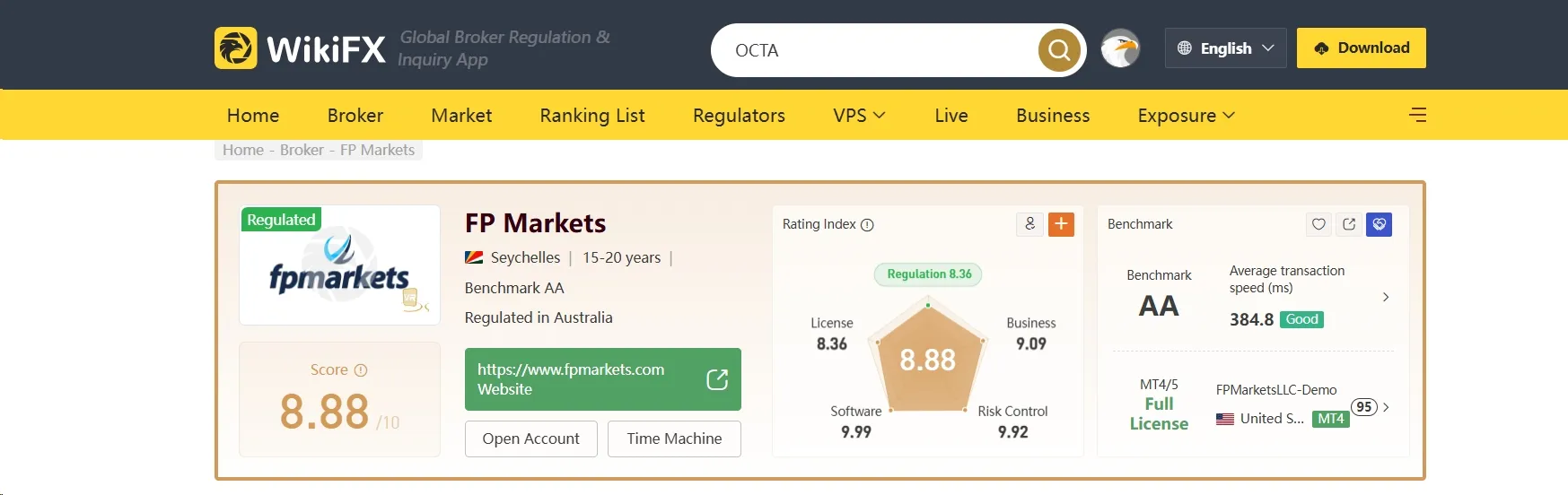Click the MT4 green tag
The image size is (1568, 495).
(x=1331, y=419)
